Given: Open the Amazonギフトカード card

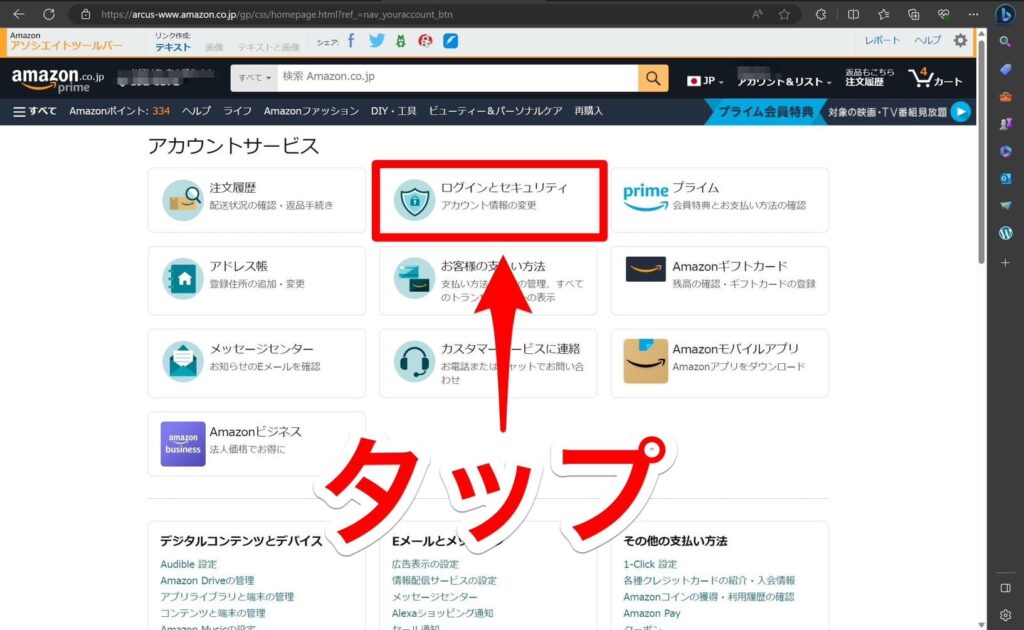Looking at the screenshot, I should (720, 280).
